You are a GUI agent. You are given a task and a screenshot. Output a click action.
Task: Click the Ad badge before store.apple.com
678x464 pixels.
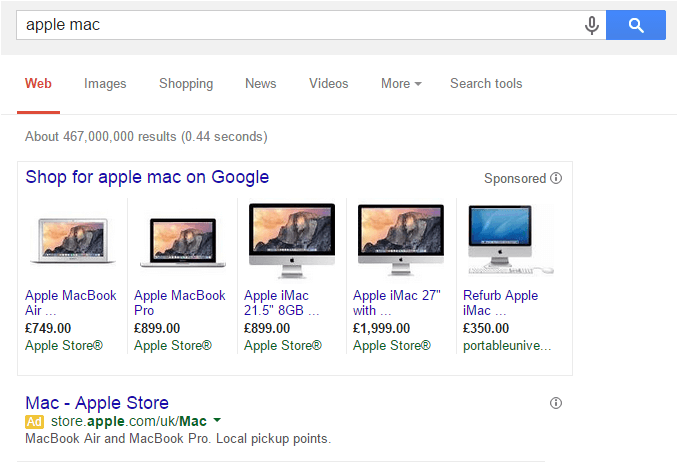pyautogui.click(x=35, y=422)
